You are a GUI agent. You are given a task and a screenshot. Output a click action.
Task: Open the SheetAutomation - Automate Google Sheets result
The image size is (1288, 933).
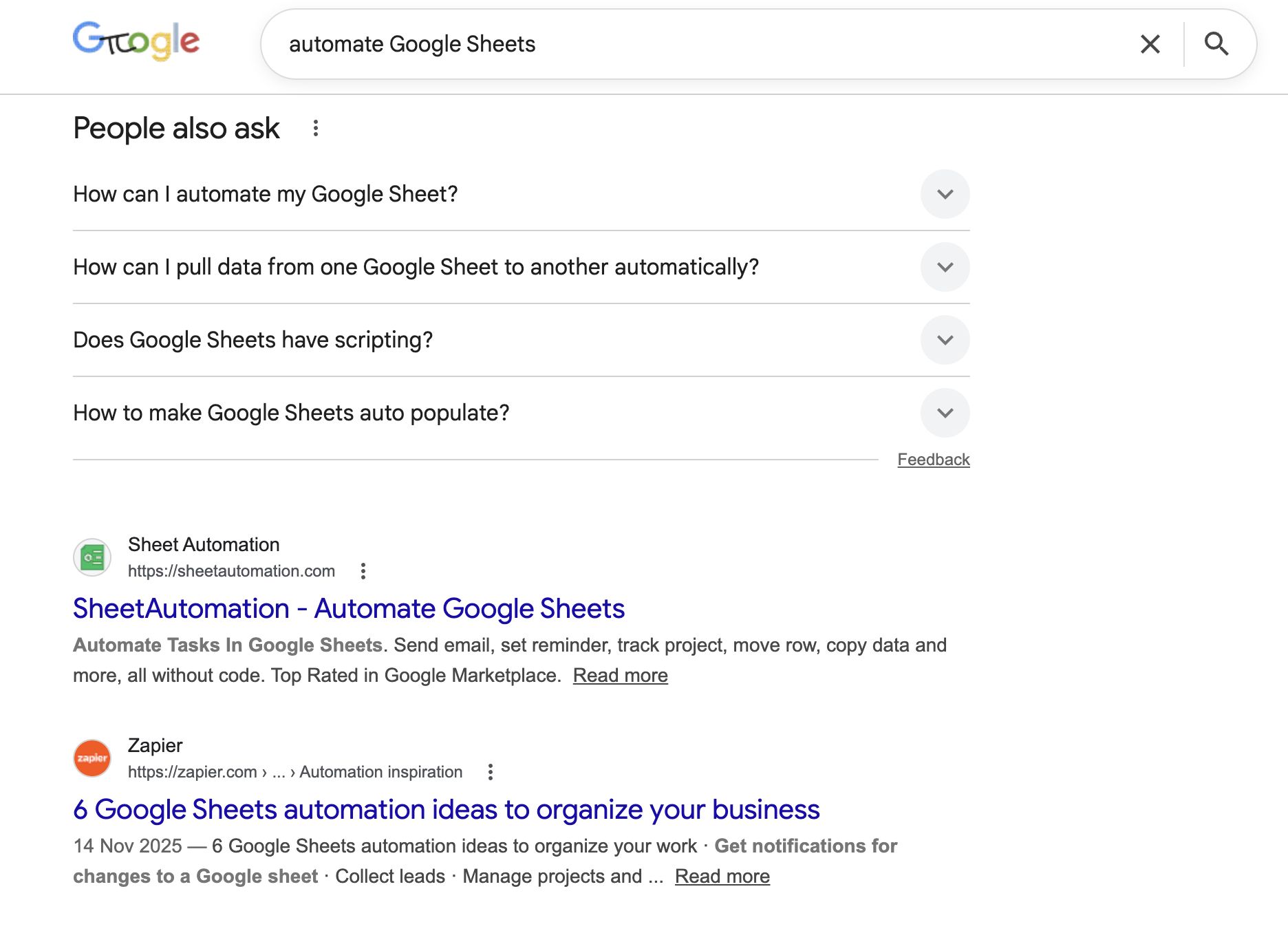click(348, 609)
